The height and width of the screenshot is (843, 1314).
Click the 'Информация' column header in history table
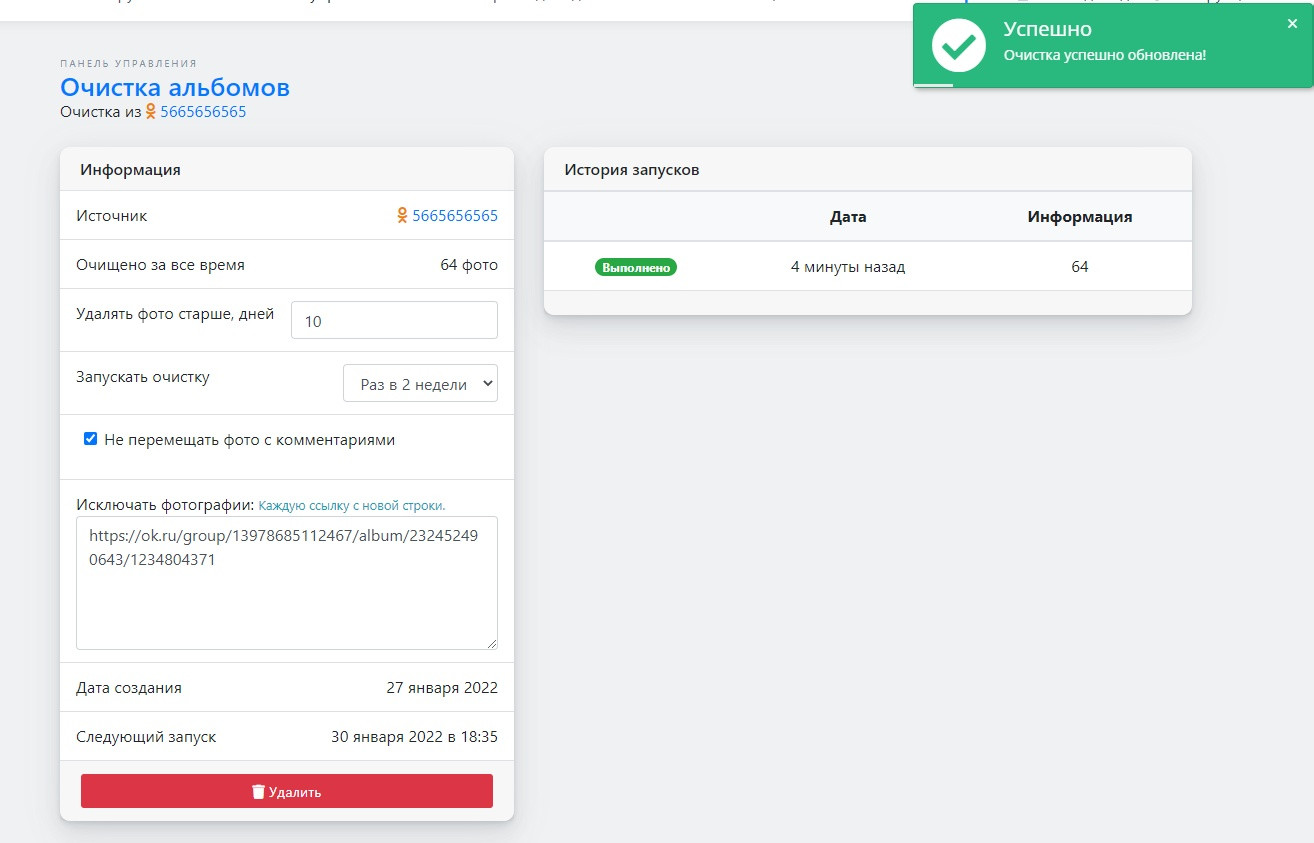[x=1079, y=217]
